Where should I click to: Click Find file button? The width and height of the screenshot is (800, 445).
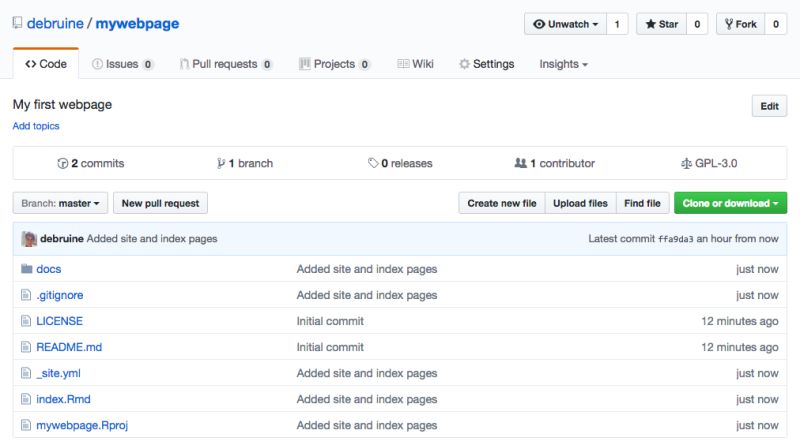[642, 203]
